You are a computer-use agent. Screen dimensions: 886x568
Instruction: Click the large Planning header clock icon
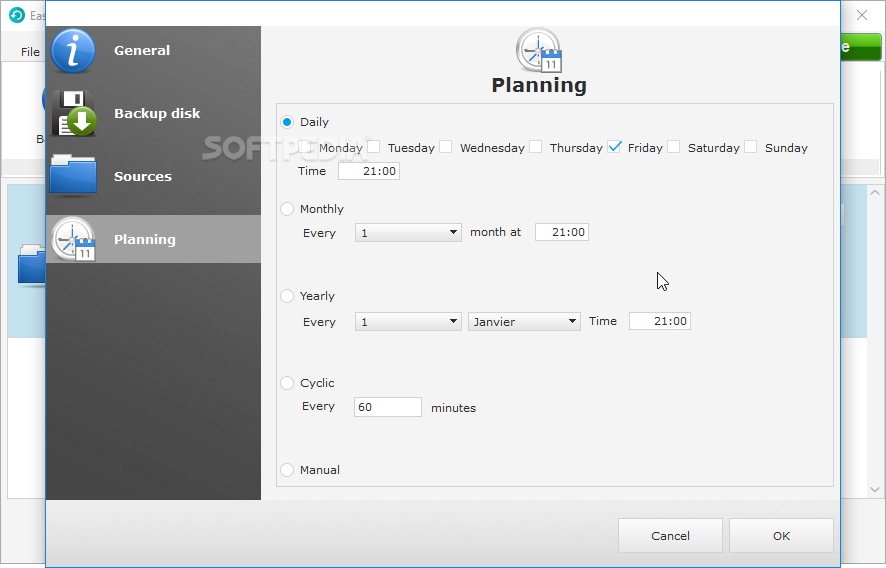539,50
